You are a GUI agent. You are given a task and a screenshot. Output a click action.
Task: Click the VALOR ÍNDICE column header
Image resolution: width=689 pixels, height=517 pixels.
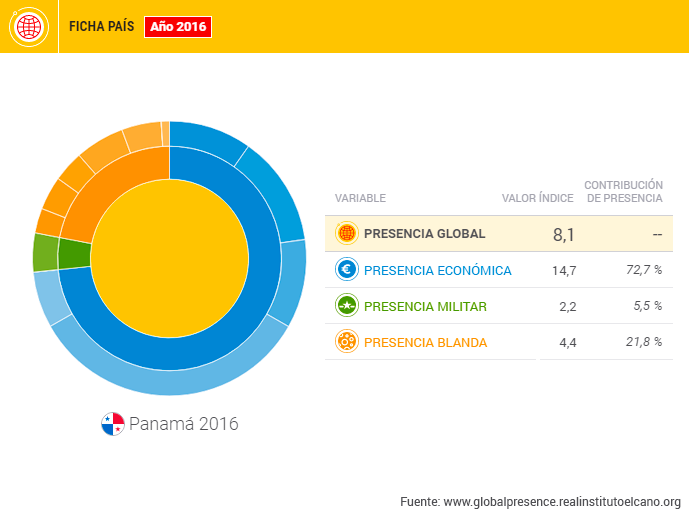(537, 198)
